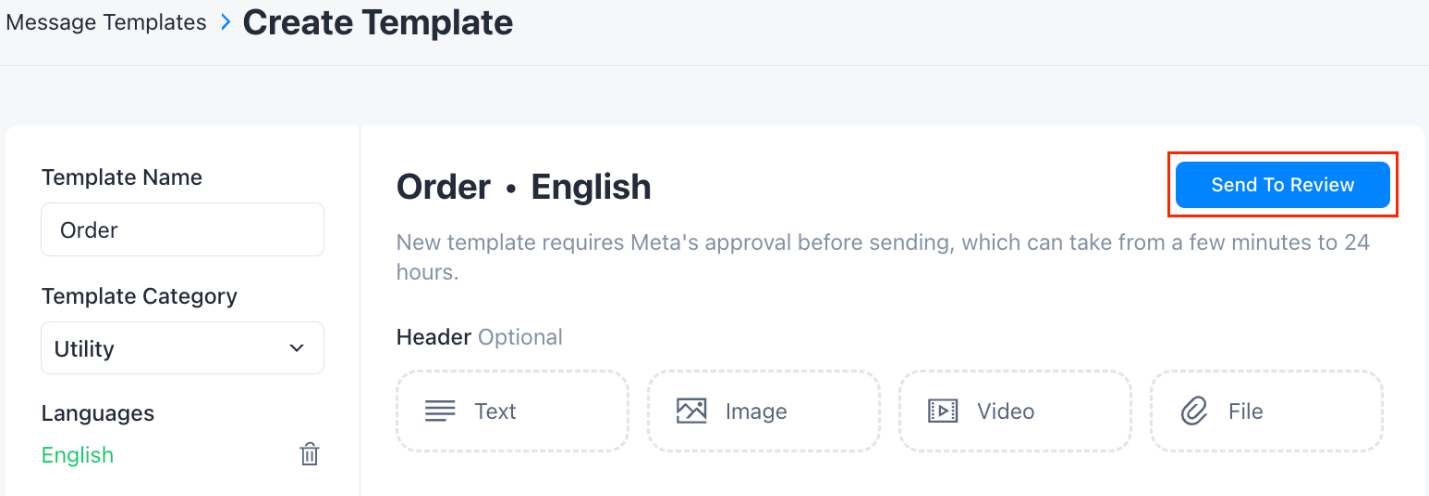The height and width of the screenshot is (496, 1429).
Task: Click the Create Template page title
Action: (x=378, y=23)
